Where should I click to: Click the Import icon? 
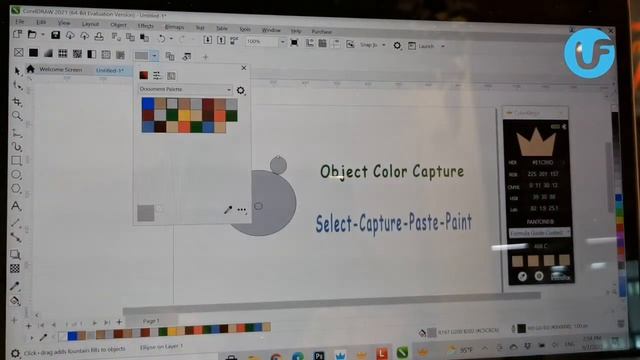(207, 40)
